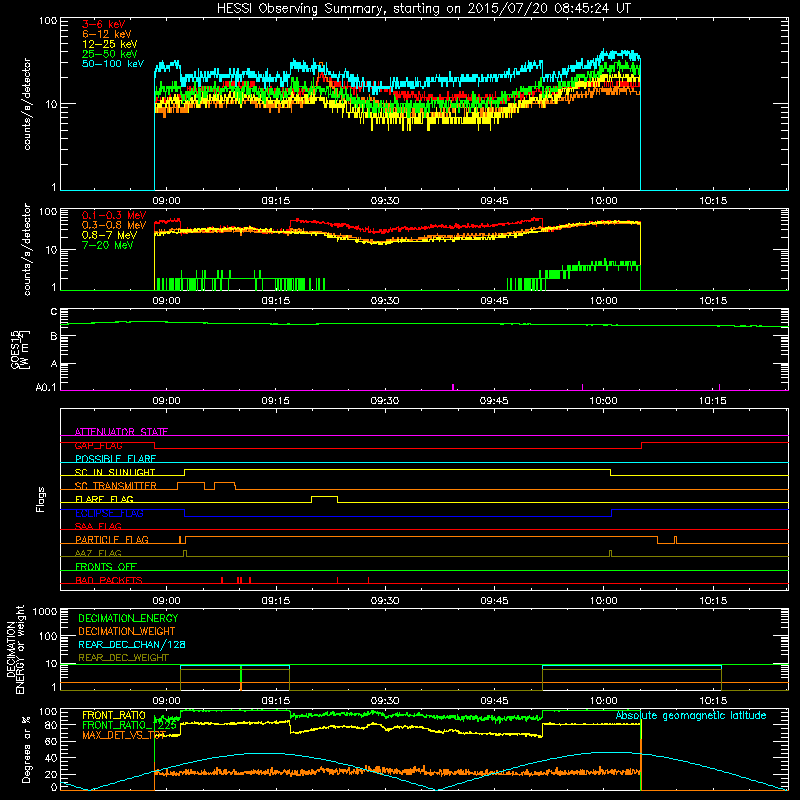Select the 0.1-0.3 MeV legend label
800x800 pixels.
click(x=114, y=215)
